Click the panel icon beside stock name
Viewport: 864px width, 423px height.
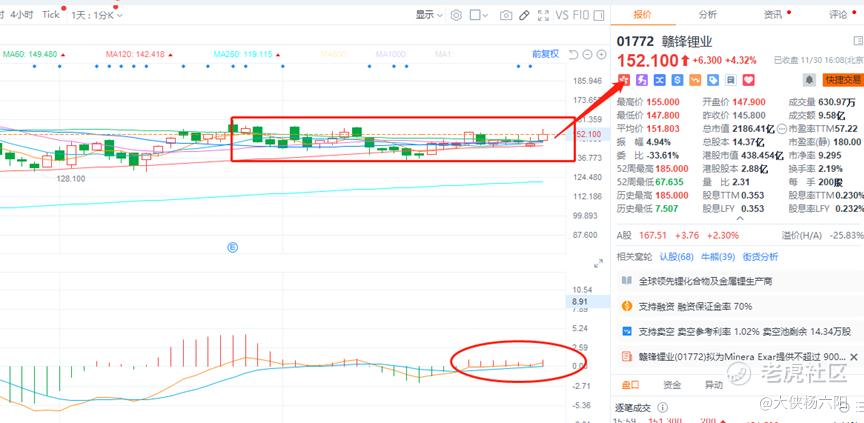858,41
